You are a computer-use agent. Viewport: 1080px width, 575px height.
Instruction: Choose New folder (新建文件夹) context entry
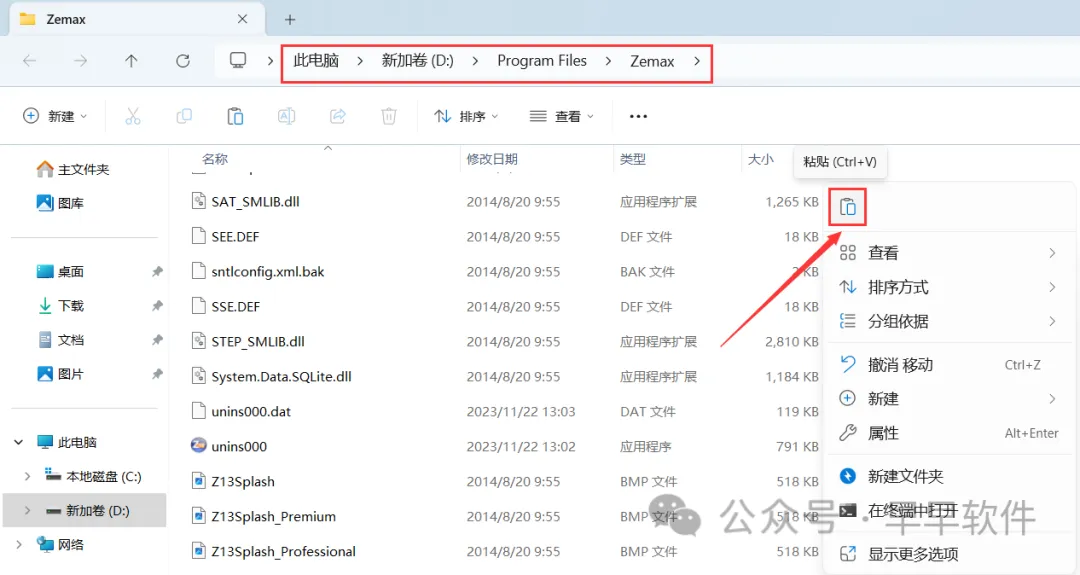point(948,476)
